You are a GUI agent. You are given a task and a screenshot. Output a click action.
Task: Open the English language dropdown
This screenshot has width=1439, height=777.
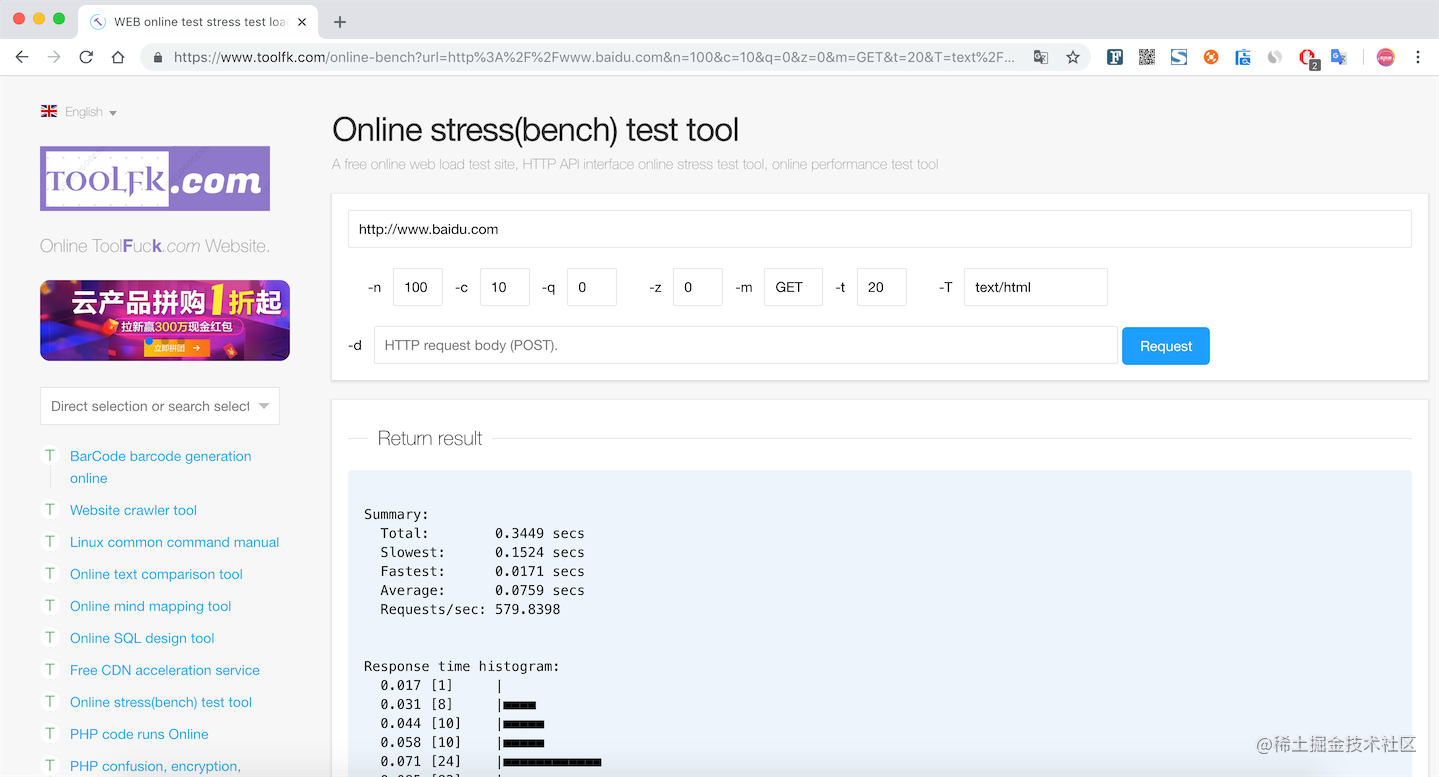point(79,112)
